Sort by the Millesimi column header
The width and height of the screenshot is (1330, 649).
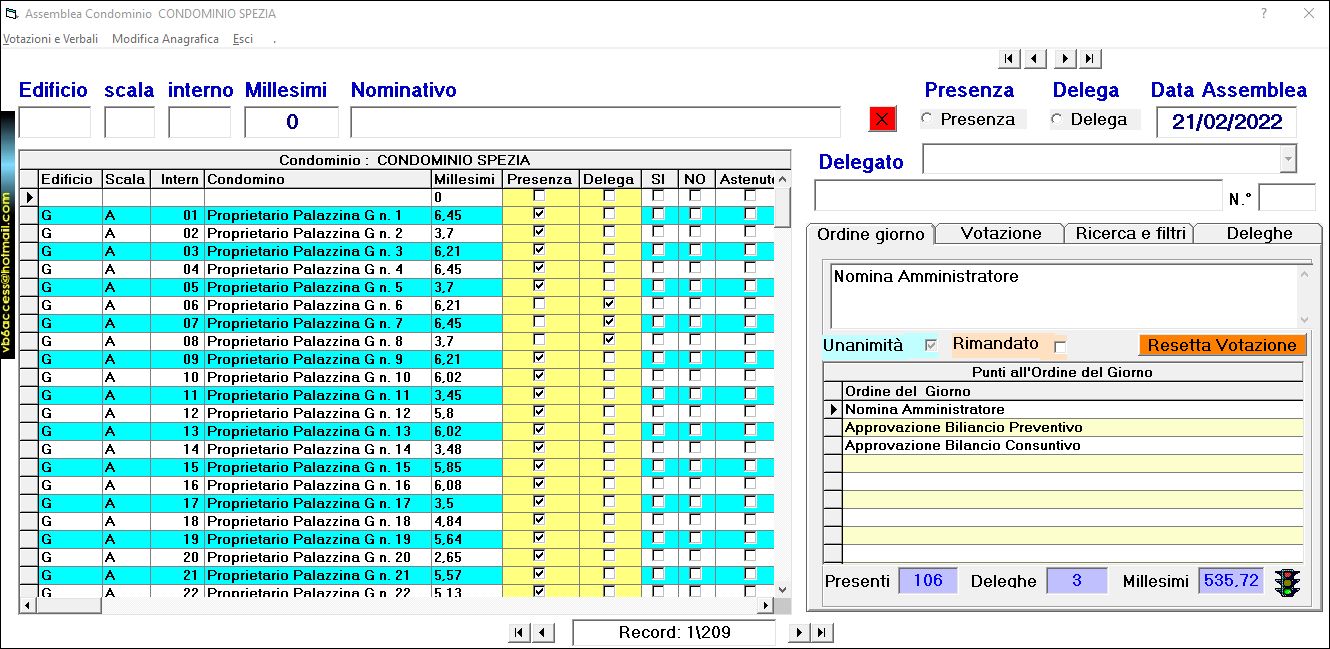tap(465, 179)
